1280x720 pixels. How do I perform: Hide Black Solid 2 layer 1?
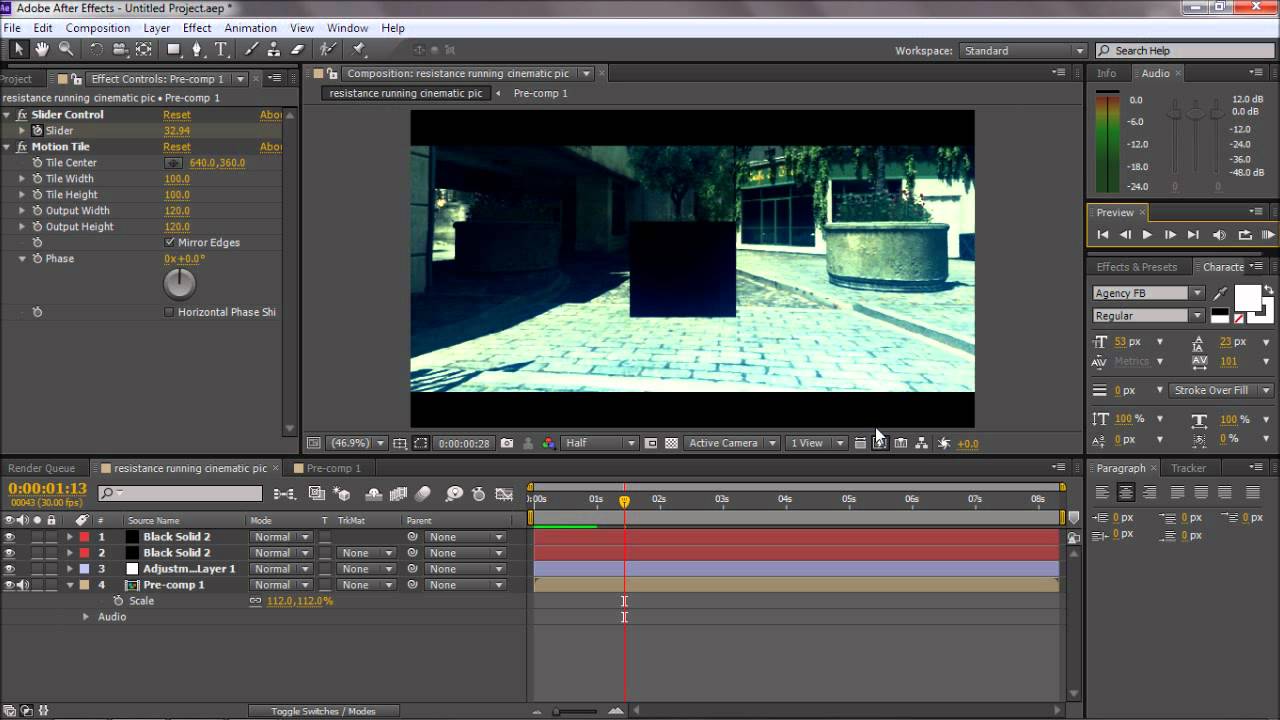(x=10, y=537)
